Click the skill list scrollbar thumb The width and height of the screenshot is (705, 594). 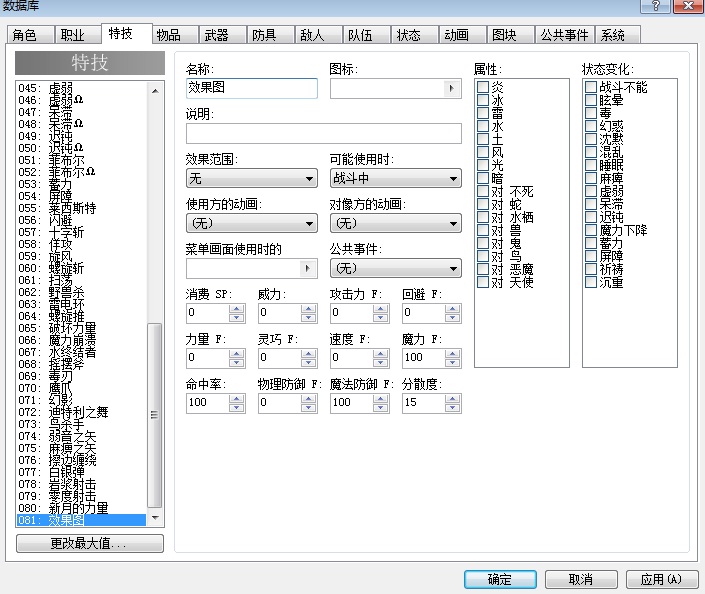(x=155, y=414)
